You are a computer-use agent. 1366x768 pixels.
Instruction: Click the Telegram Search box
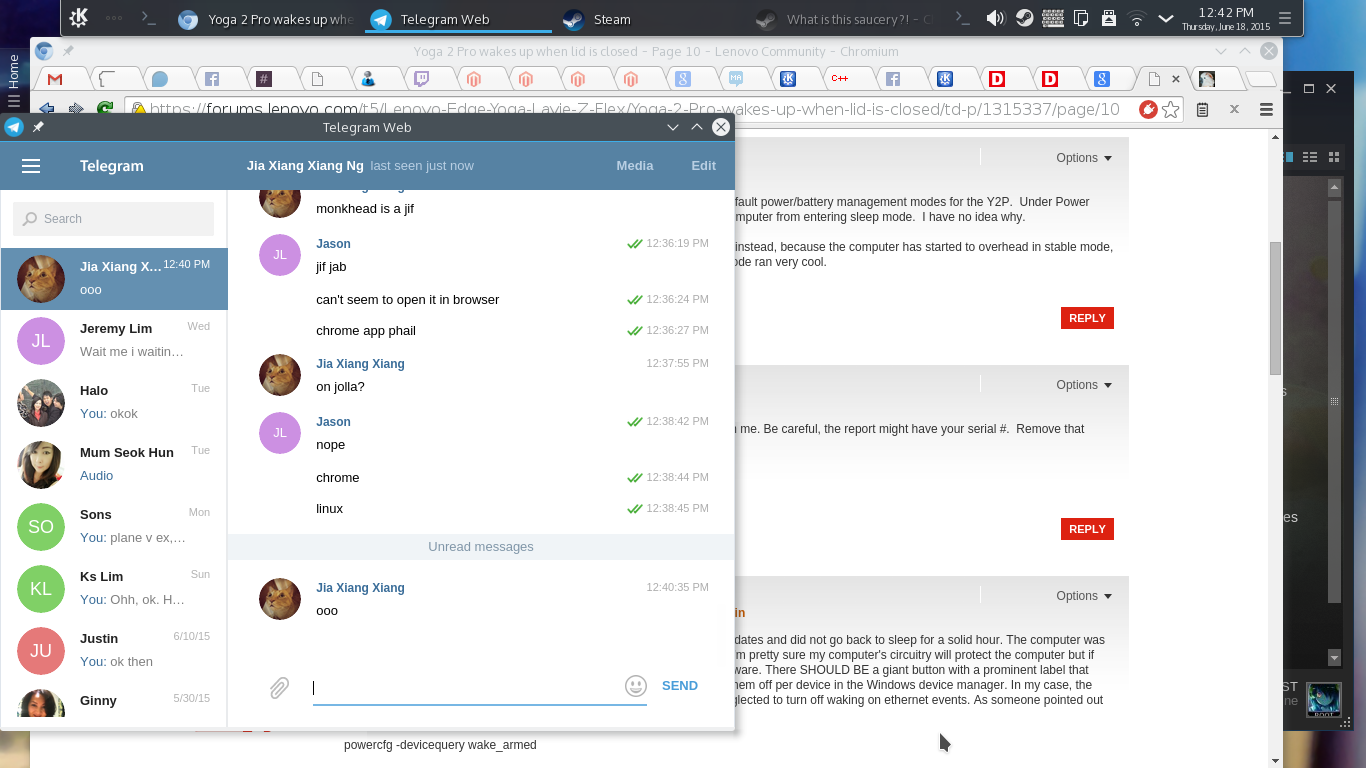(114, 219)
